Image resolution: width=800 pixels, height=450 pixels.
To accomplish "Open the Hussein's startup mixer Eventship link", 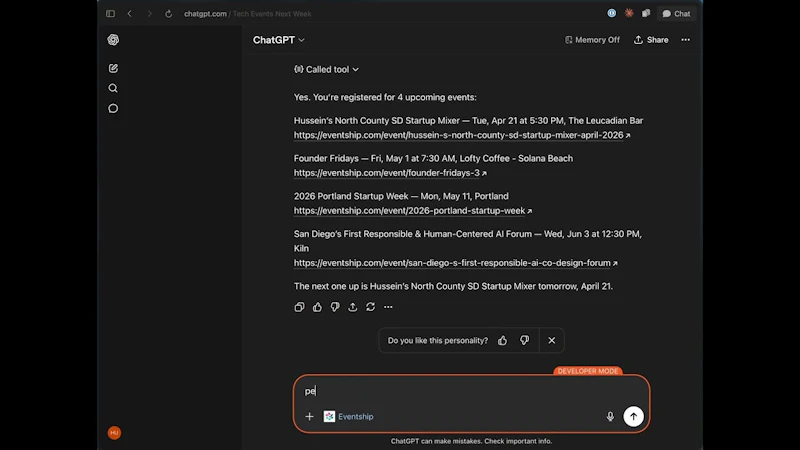I will click(x=462, y=135).
